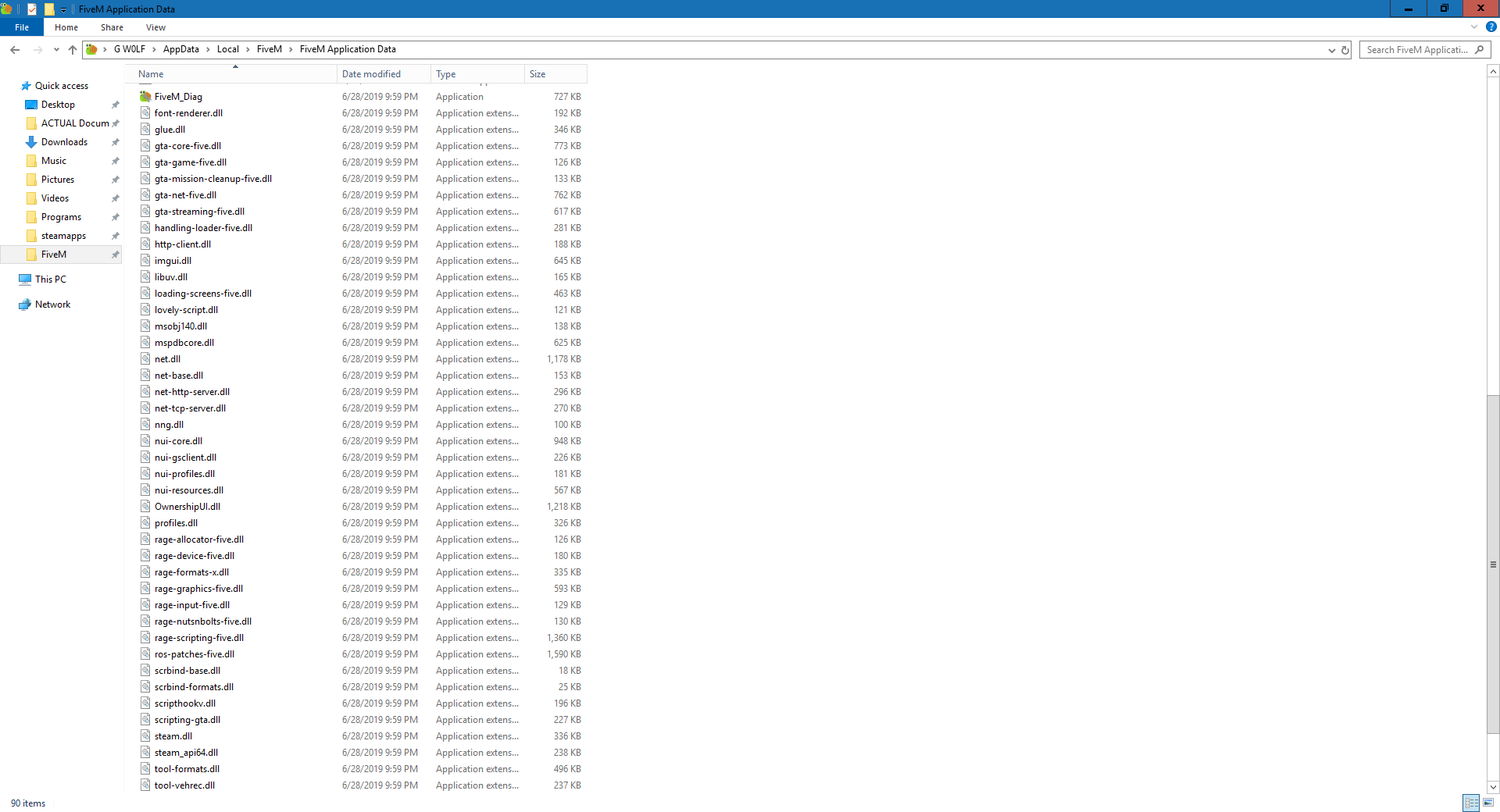Open the FiveM_Diag application icon

click(x=145, y=97)
